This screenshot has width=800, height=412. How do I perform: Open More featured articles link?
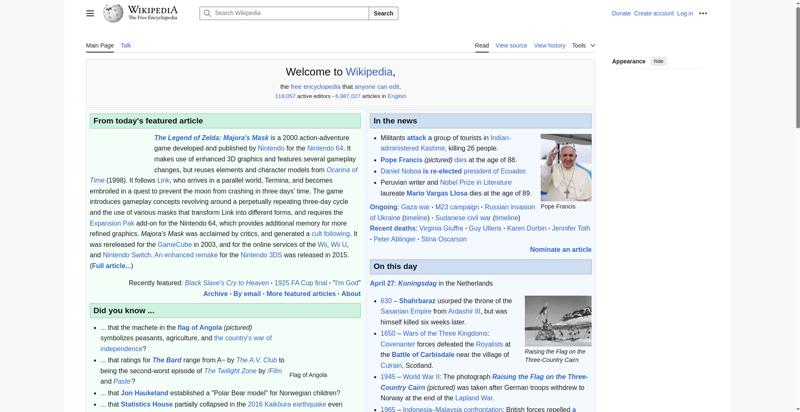coord(301,294)
